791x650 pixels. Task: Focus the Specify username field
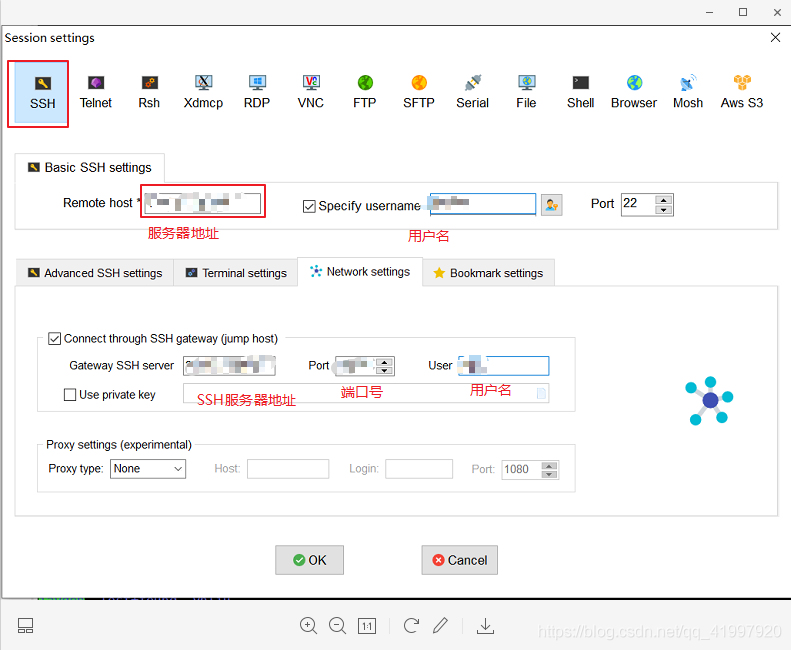coord(483,204)
